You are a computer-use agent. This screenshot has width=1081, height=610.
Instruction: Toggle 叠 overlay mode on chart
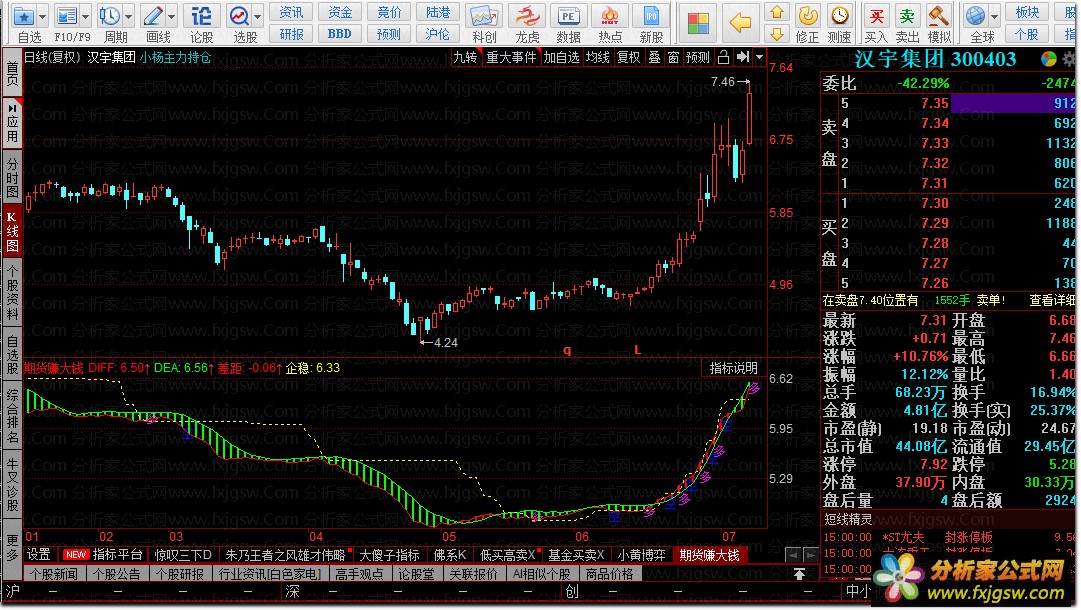click(654, 57)
